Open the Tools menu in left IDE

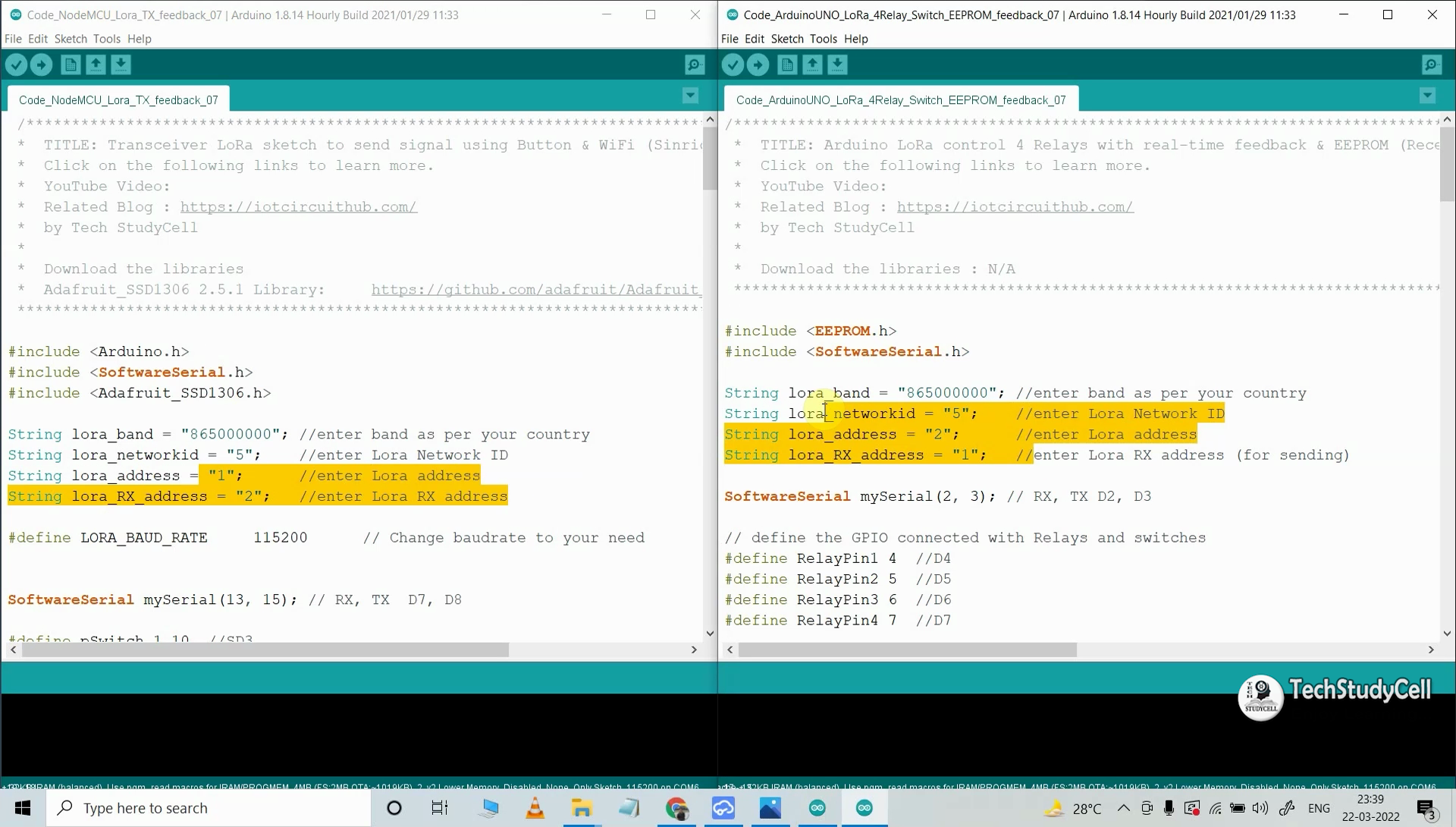click(x=106, y=38)
